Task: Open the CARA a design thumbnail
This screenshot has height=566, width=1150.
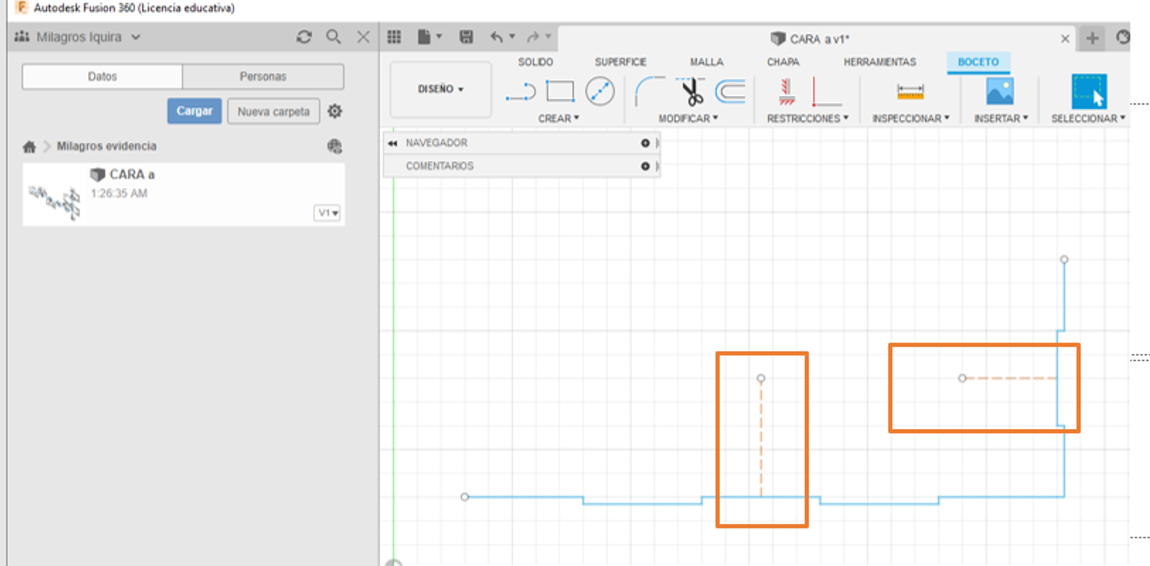Action: (55, 202)
